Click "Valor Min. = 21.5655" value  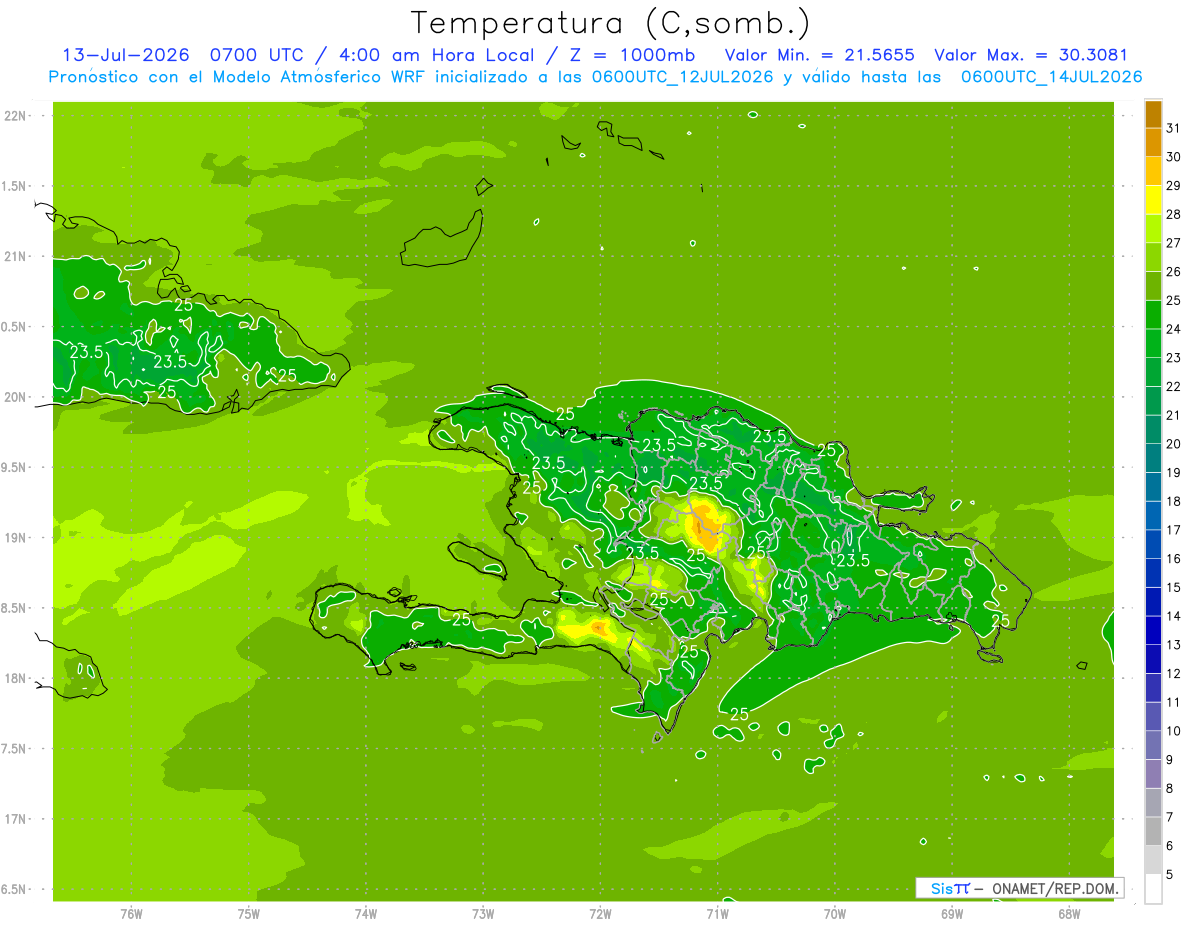pyautogui.click(x=819, y=55)
